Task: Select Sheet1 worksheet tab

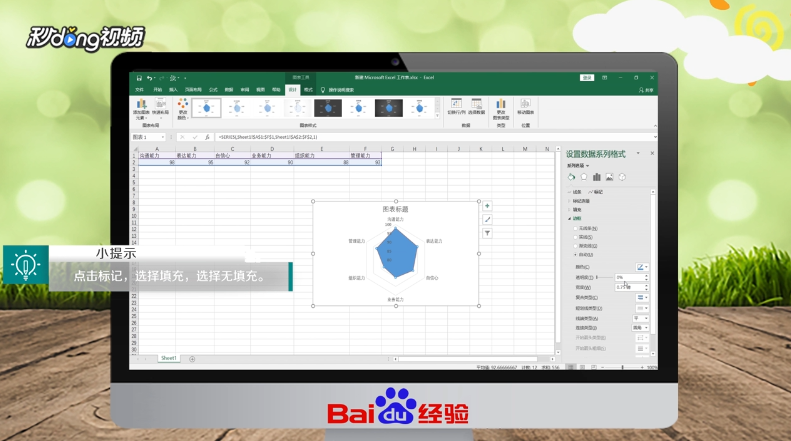Action: click(168, 358)
